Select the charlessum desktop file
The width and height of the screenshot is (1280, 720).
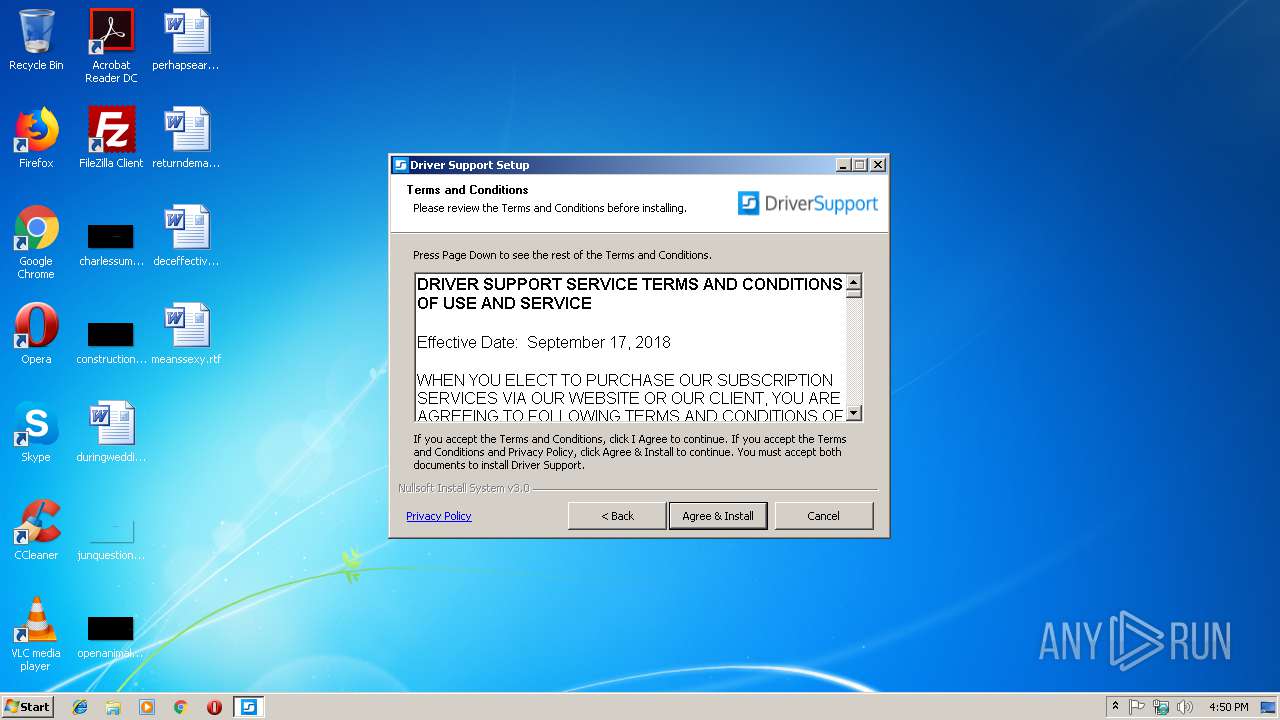[111, 245]
